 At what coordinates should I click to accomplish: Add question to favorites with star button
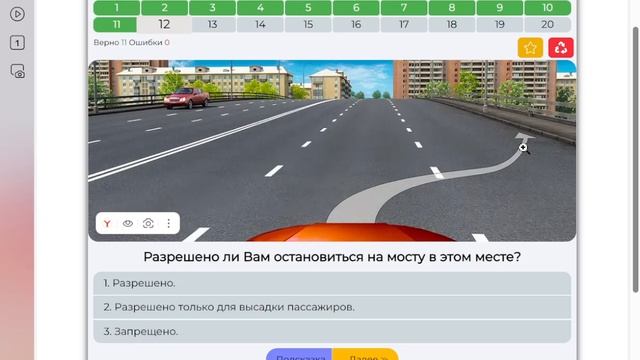tap(530, 48)
